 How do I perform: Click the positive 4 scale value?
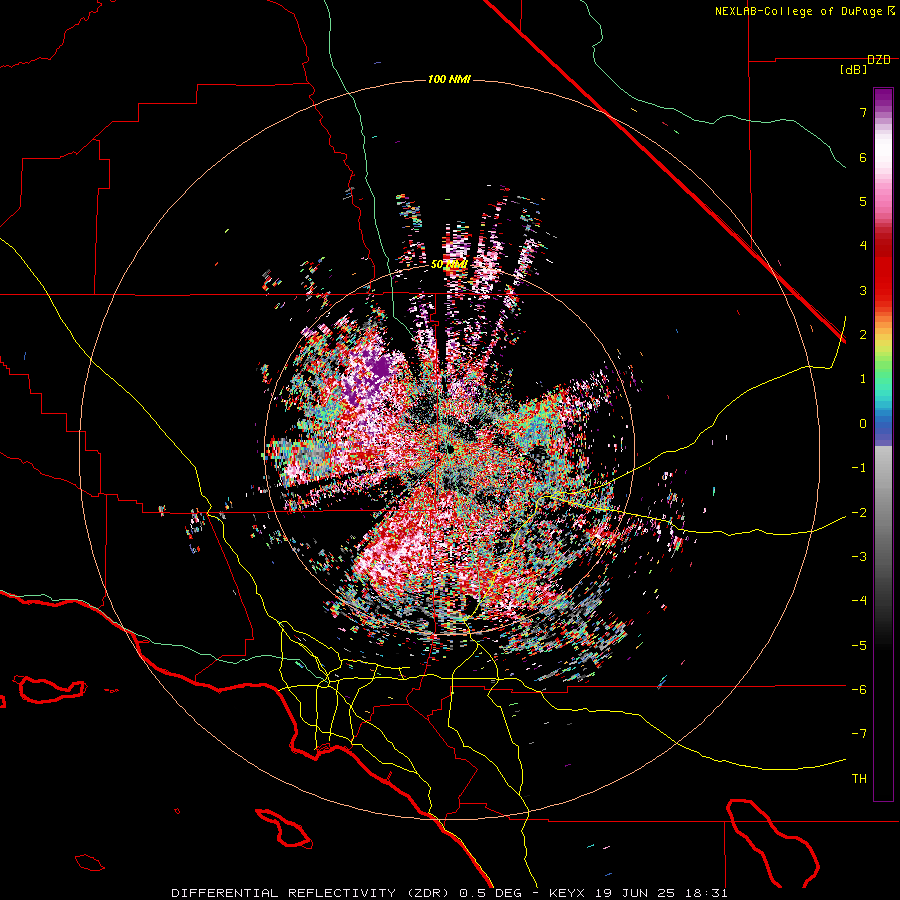click(863, 246)
